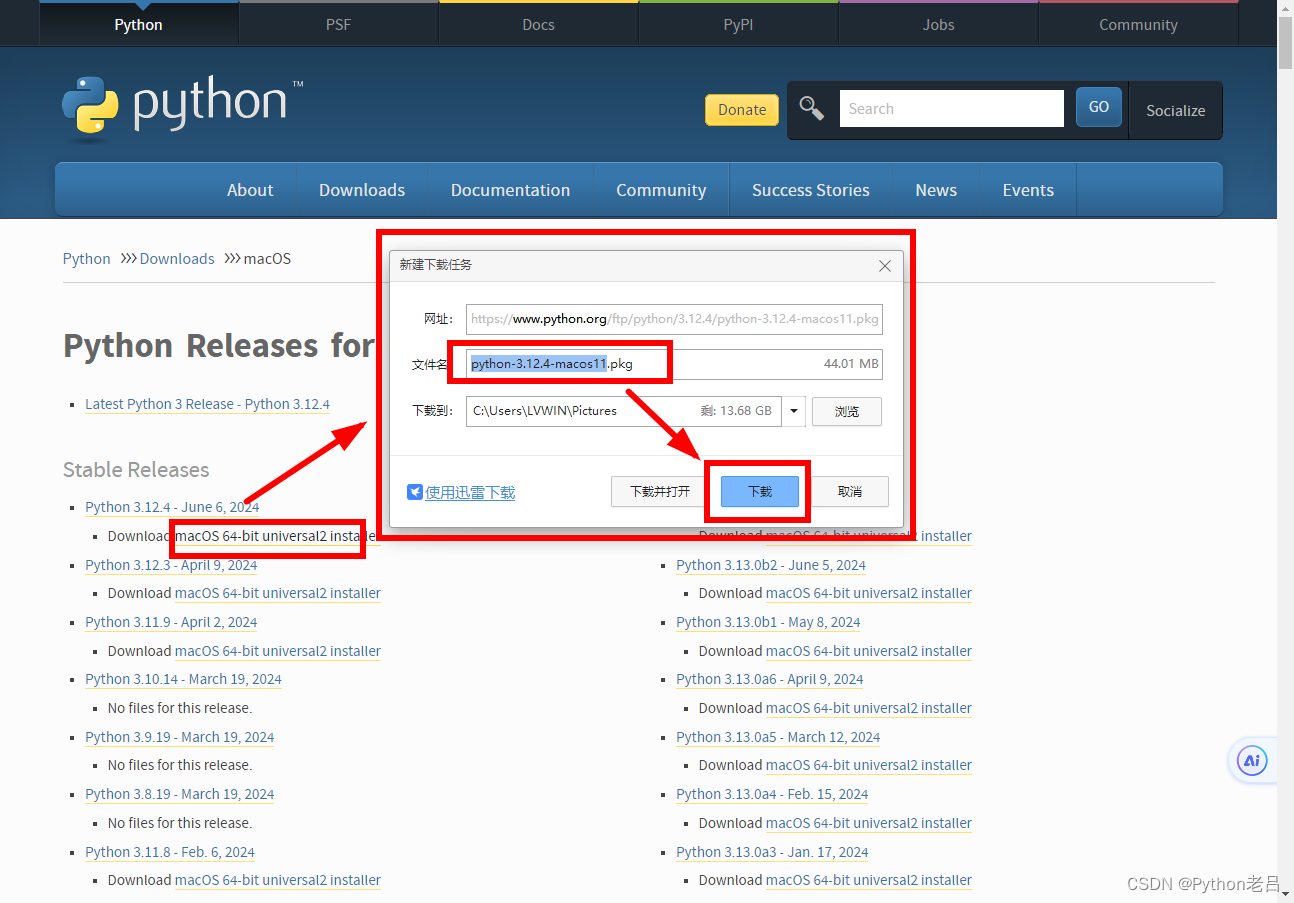Viewport: 1294px width, 903px height.
Task: Close the new download task dialog
Action: pyautogui.click(x=885, y=266)
